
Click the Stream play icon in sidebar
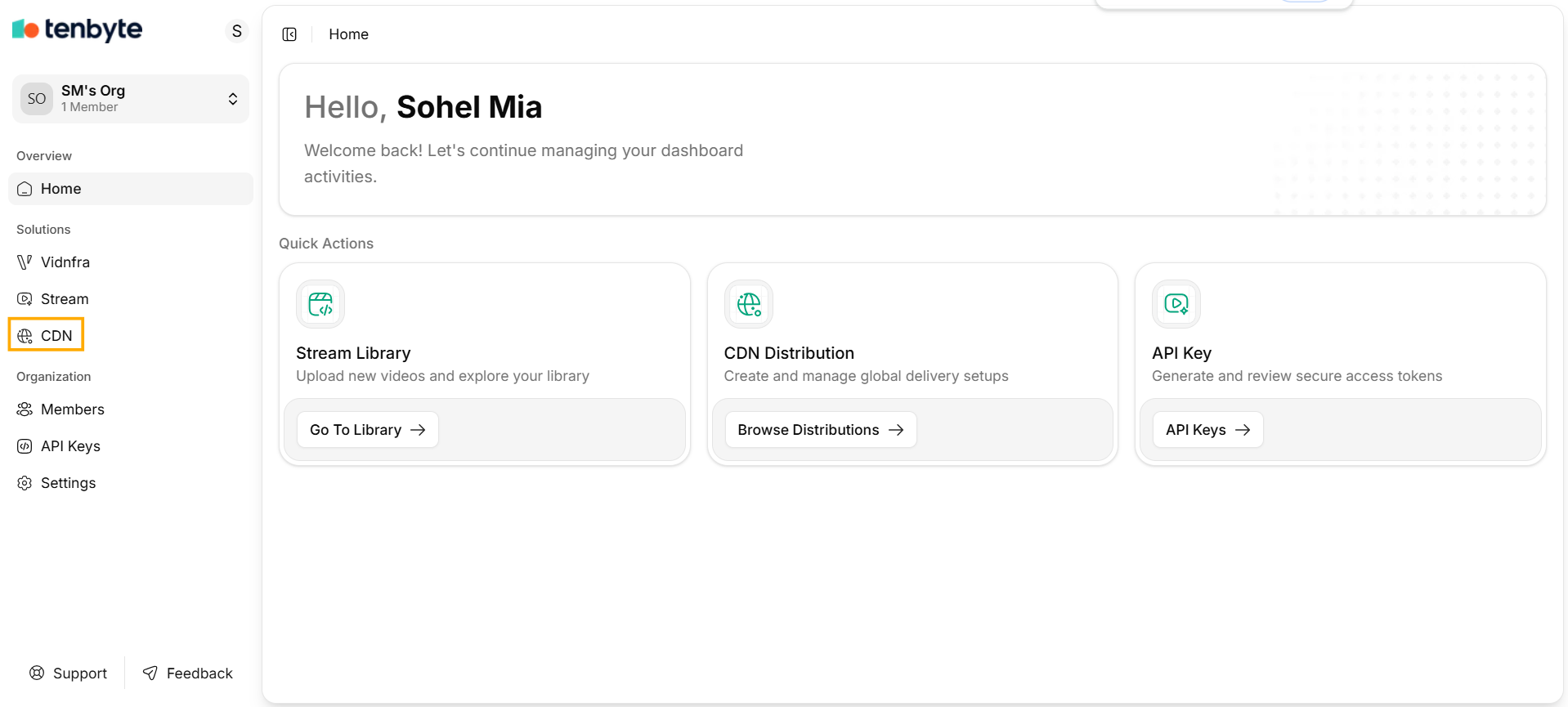click(25, 299)
